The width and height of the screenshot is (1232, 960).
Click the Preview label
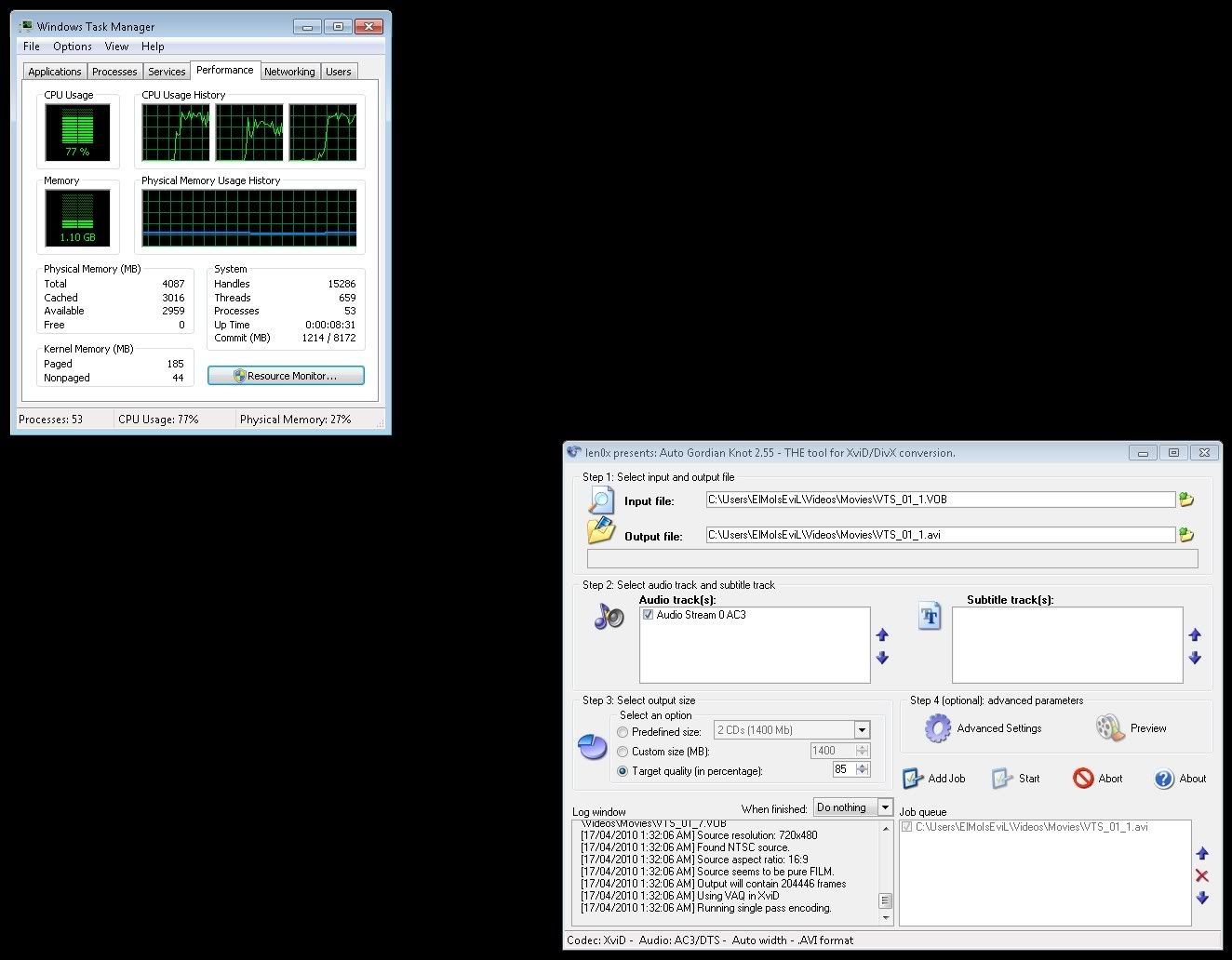point(1148,728)
